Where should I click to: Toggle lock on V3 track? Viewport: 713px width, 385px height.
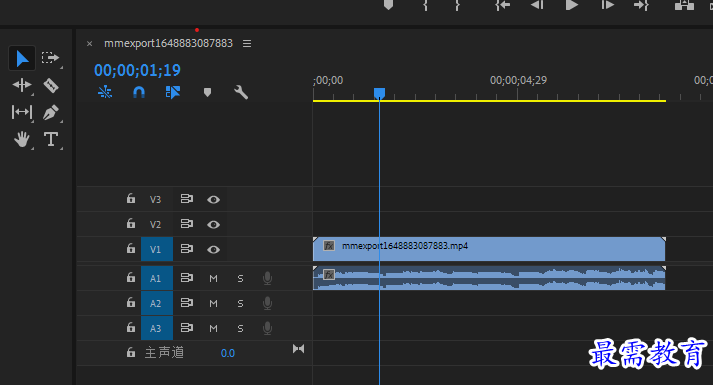click(x=131, y=199)
